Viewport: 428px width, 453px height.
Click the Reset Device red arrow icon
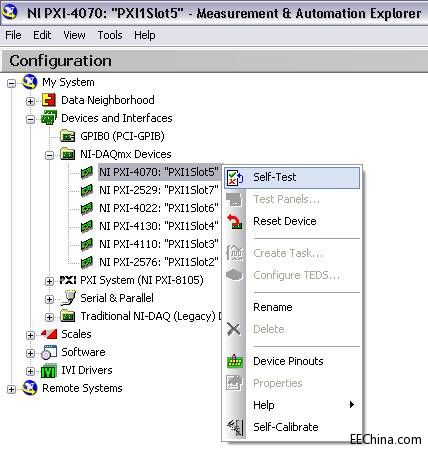[x=235, y=221]
